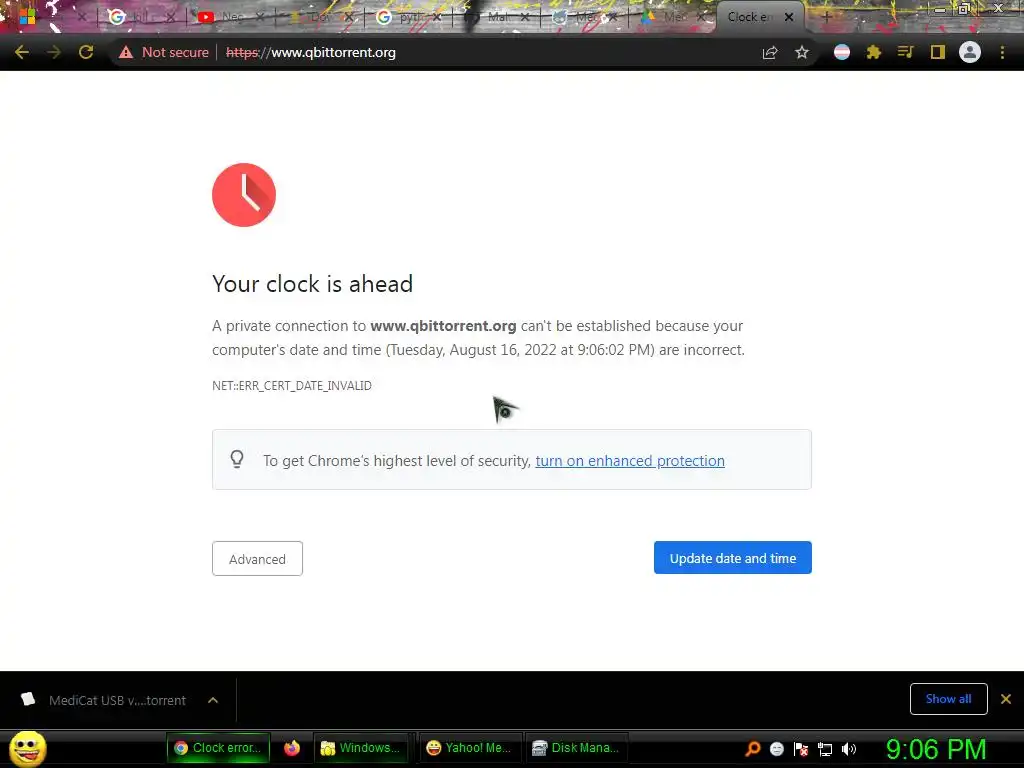This screenshot has height=768, width=1024.
Task: Click the turn on enhanced protection link
Action: pyautogui.click(x=630, y=460)
